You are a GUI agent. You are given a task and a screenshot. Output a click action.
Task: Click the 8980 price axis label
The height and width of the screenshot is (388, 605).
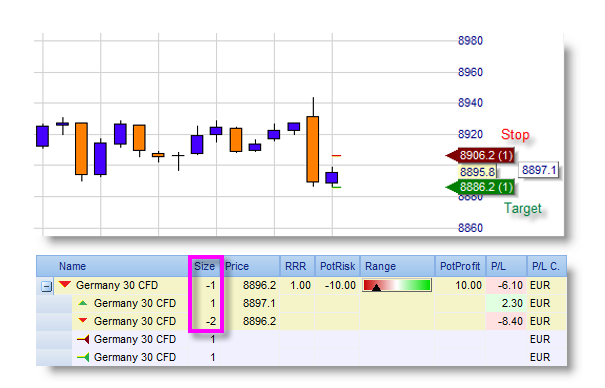click(x=470, y=40)
